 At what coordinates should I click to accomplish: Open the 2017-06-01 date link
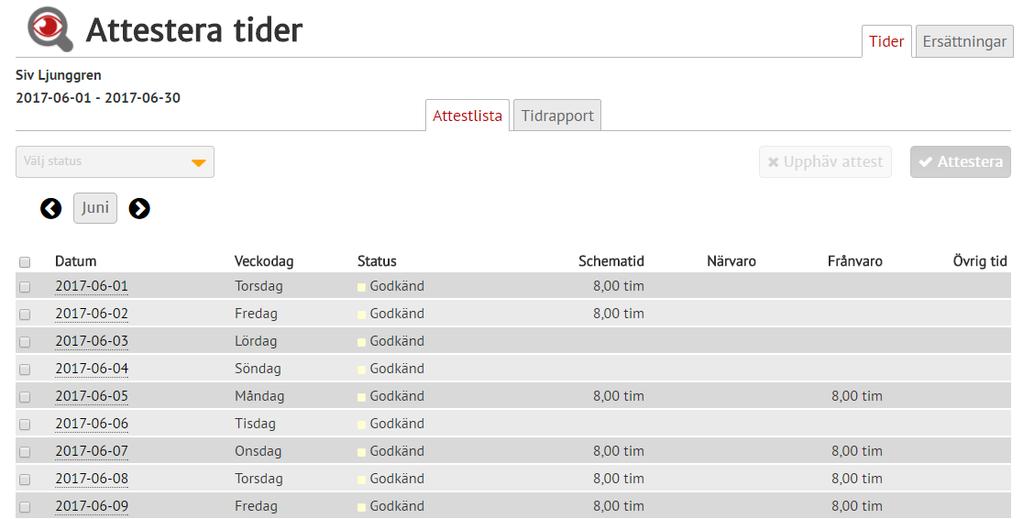coord(91,286)
